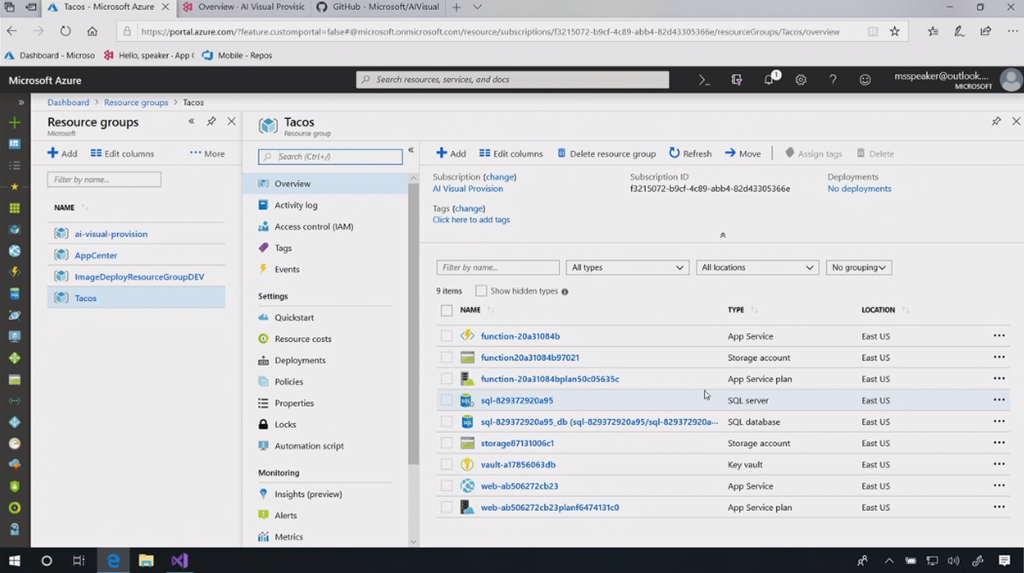Screen dimensions: 1024x573
Task: Open the web-ab506272cb23 resource link
Action: (519, 486)
